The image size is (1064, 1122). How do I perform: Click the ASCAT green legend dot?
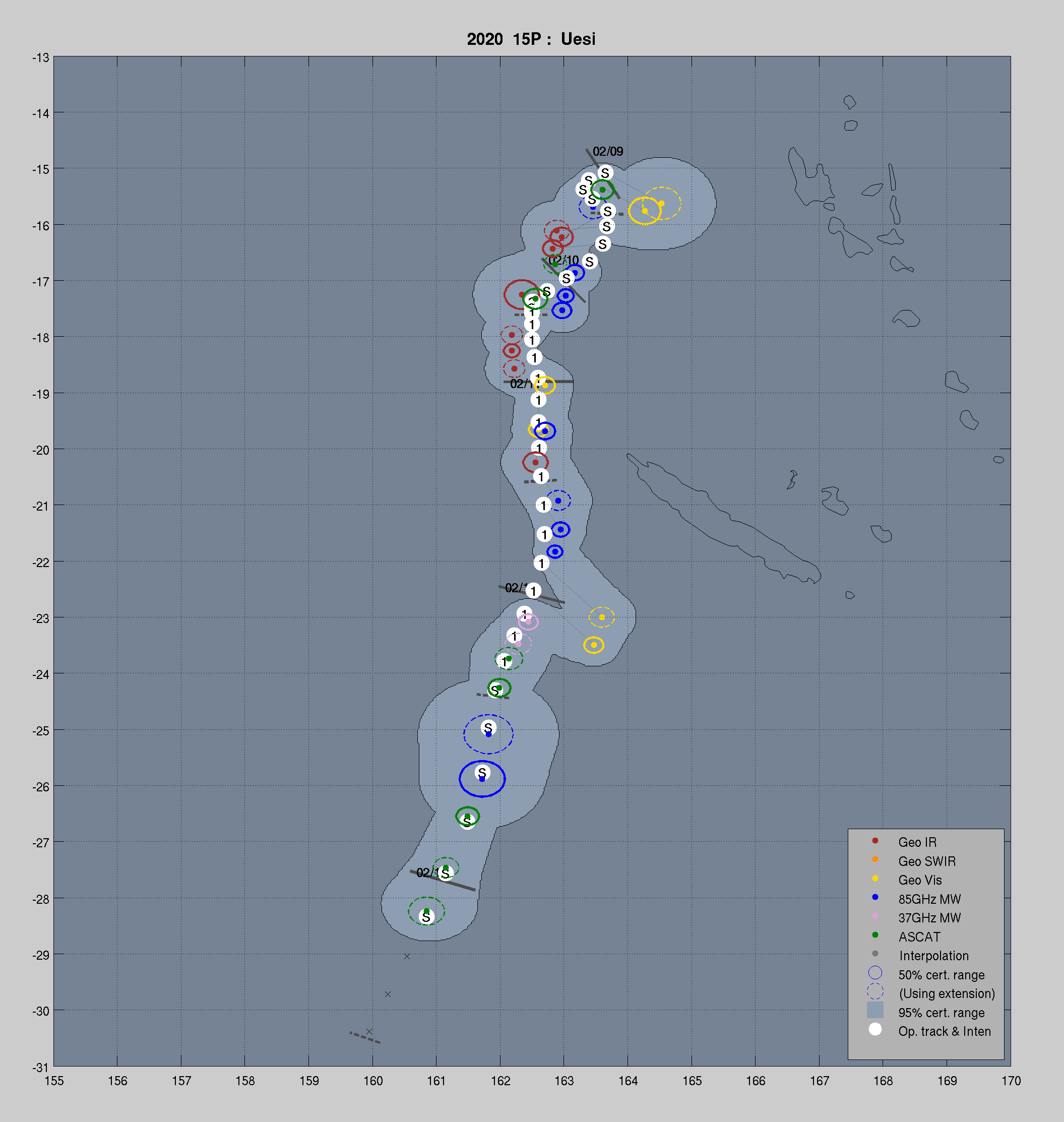[x=875, y=935]
